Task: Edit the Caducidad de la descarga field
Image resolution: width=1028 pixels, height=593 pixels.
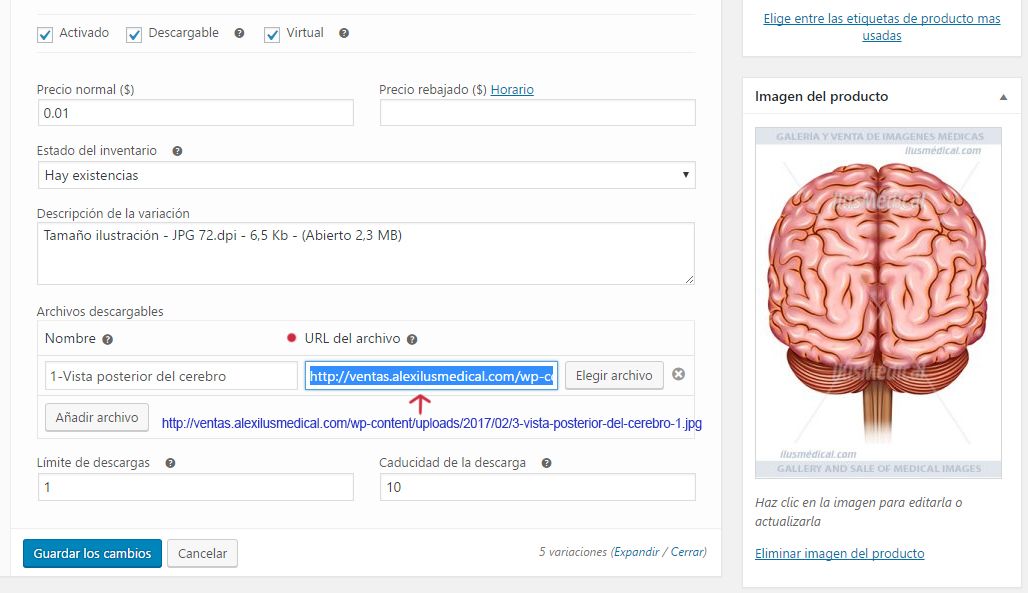Action: tap(538, 487)
